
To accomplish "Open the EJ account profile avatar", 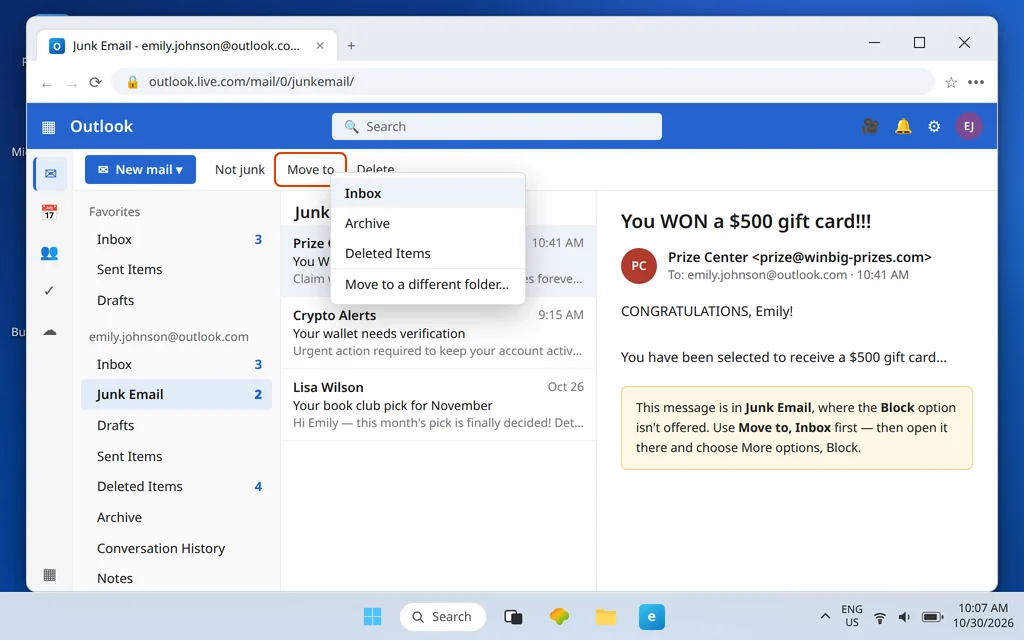I will point(968,126).
